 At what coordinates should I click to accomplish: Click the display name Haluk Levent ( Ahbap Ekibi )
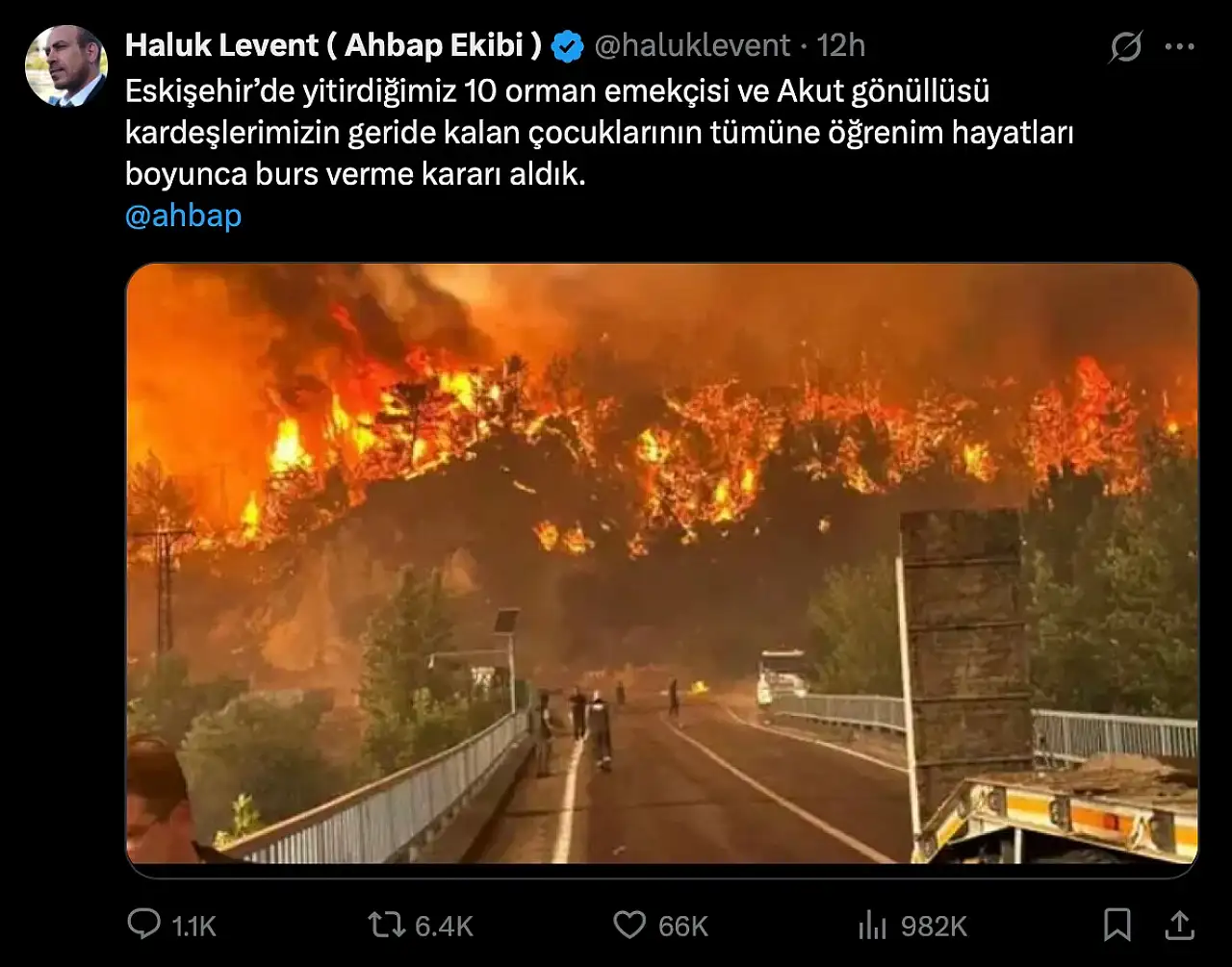[x=333, y=44]
